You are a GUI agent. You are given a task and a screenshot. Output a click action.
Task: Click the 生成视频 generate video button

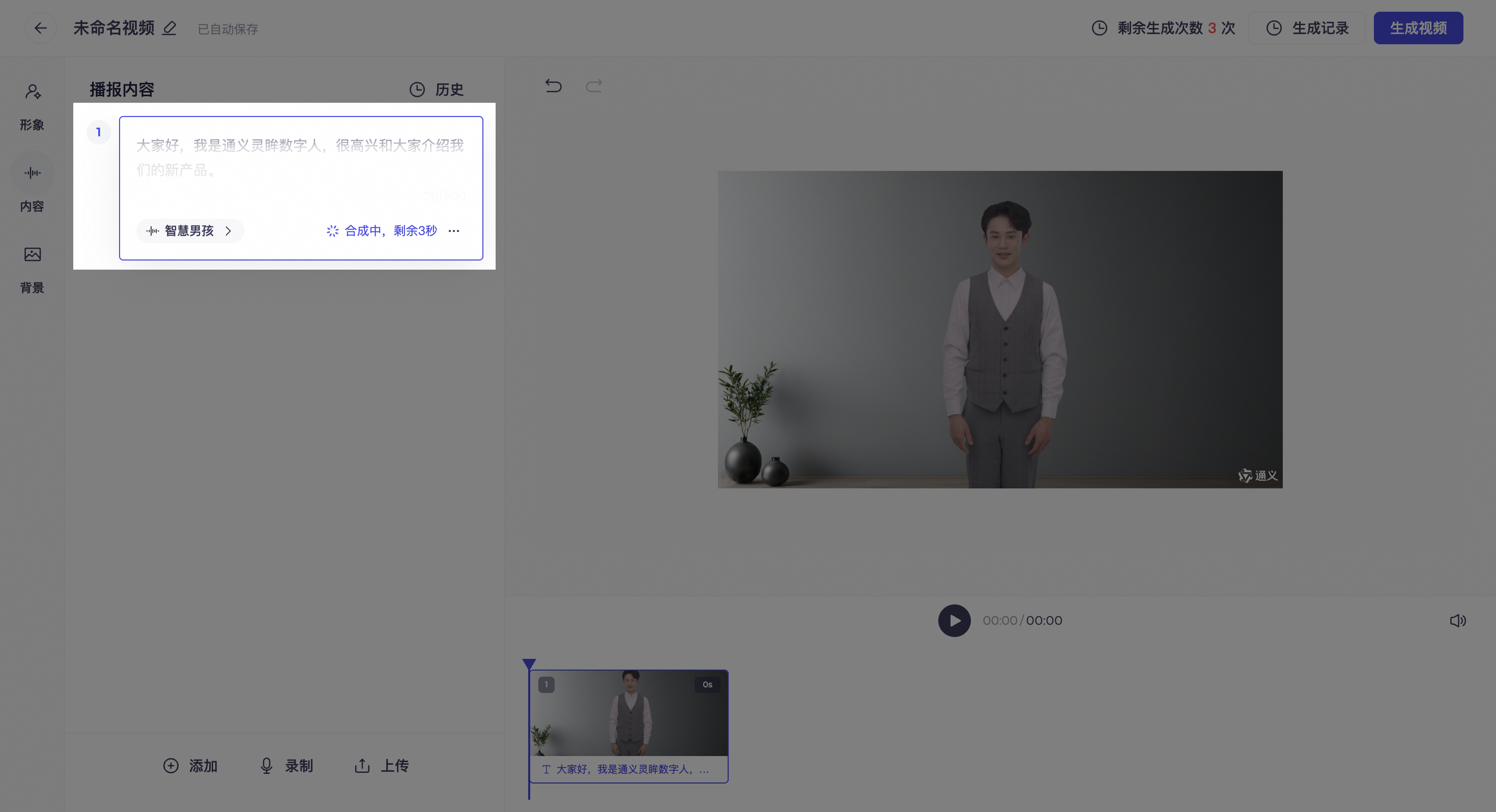click(x=1418, y=28)
